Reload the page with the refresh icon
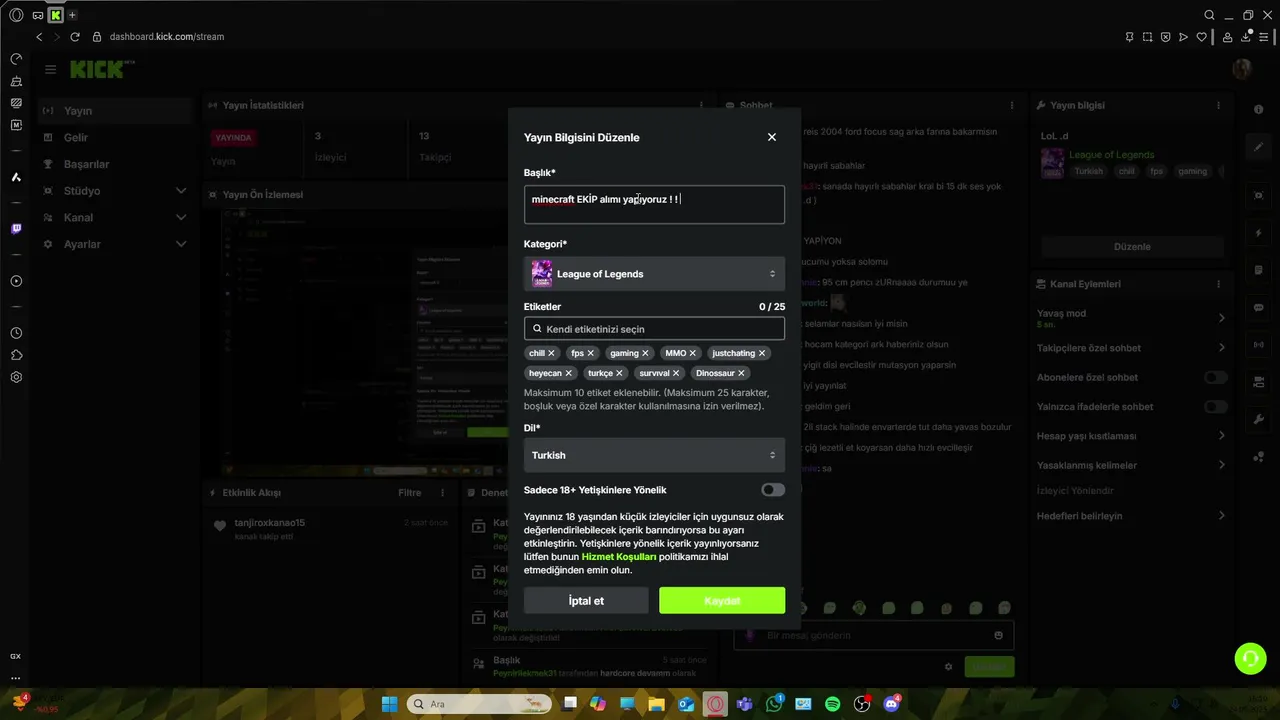 point(74,37)
